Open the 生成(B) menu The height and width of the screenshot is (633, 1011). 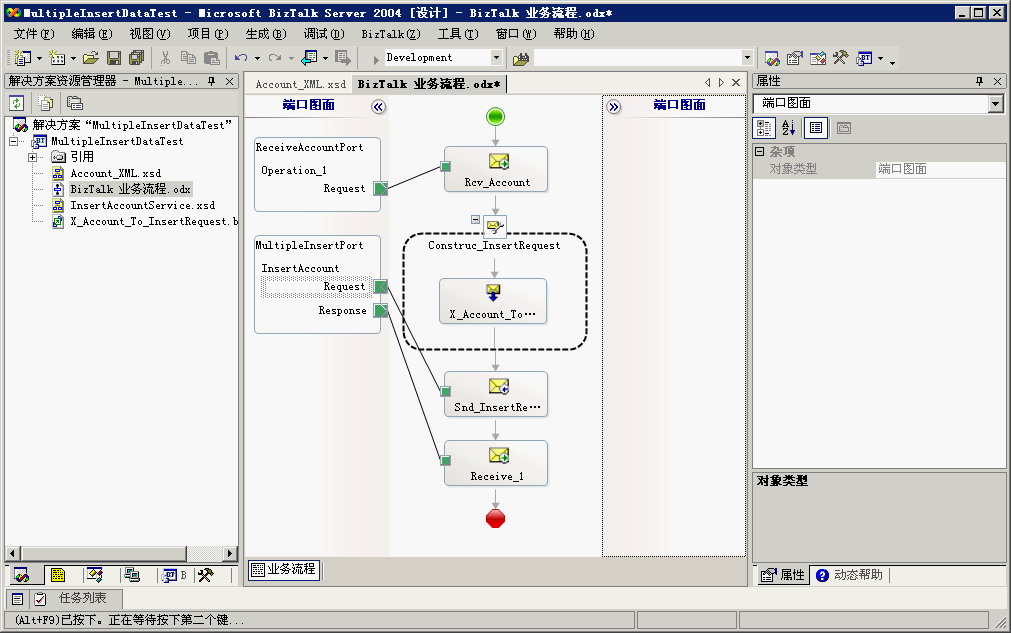(266, 34)
